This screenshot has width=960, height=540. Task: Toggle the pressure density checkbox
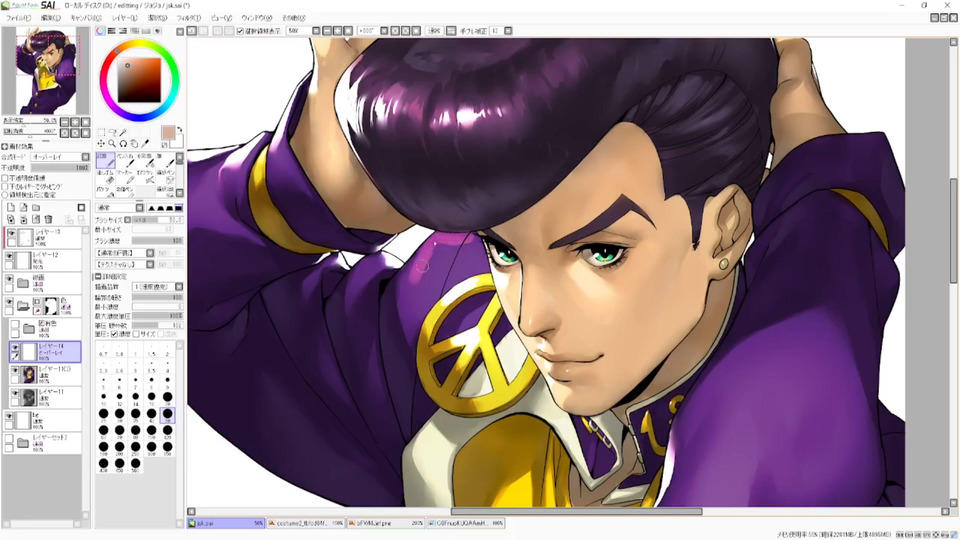pos(114,334)
